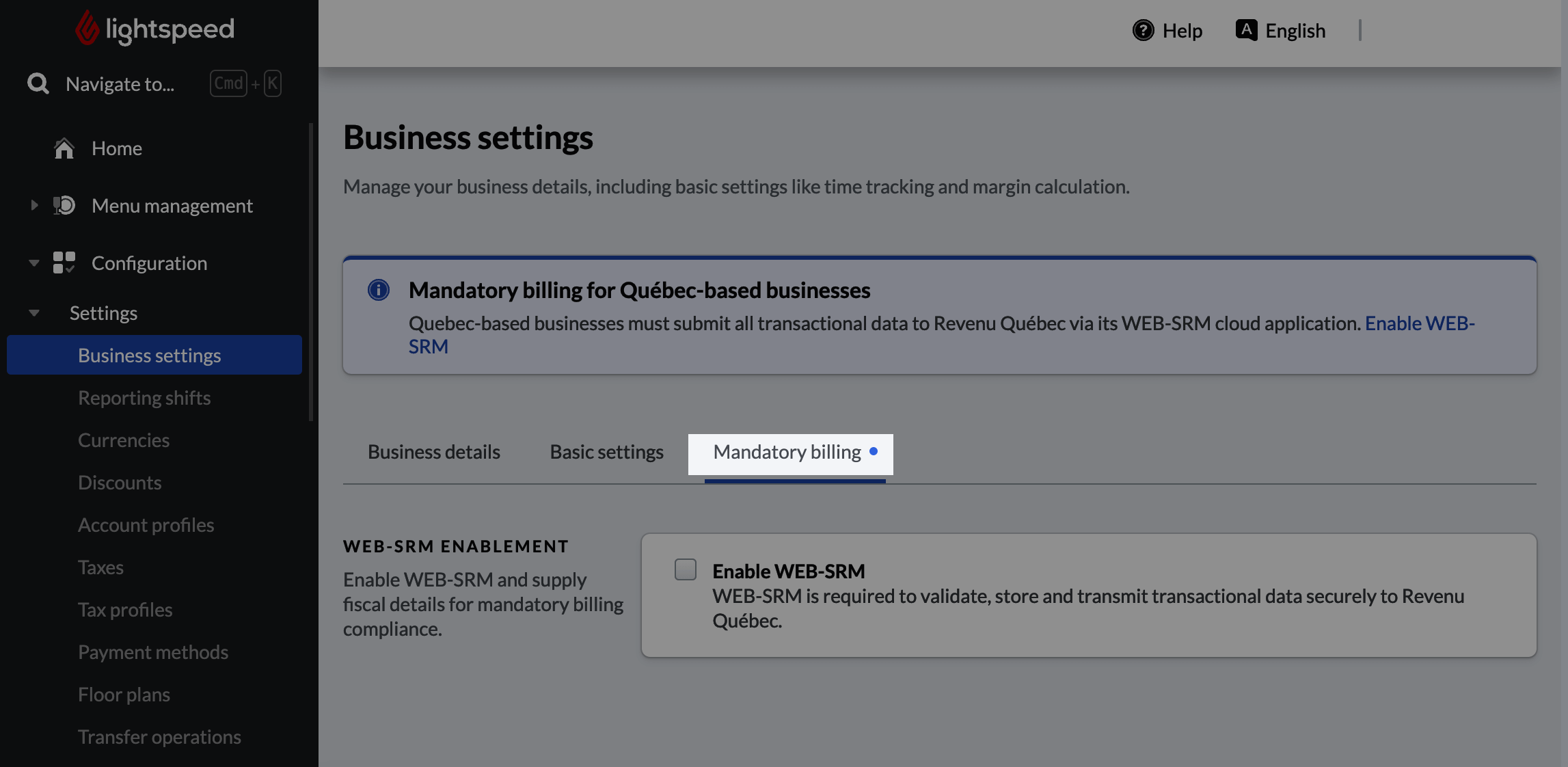Open Reporting shifts settings
1568x767 pixels.
click(144, 398)
